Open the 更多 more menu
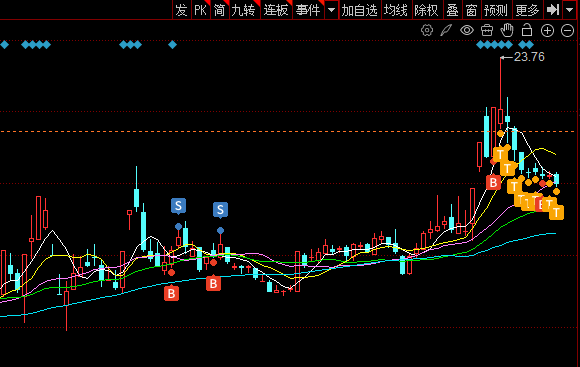Image resolution: width=580 pixels, height=367 pixels. click(x=527, y=10)
